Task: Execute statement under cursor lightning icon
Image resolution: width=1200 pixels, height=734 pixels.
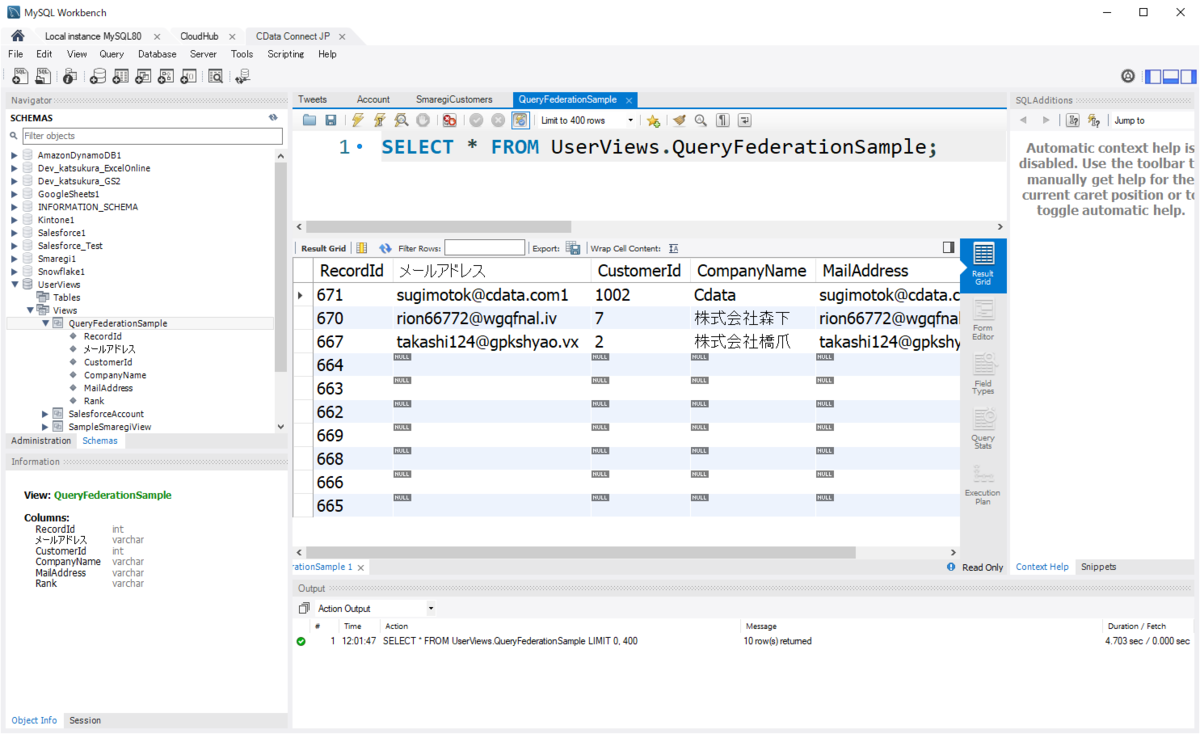Action: click(x=379, y=120)
